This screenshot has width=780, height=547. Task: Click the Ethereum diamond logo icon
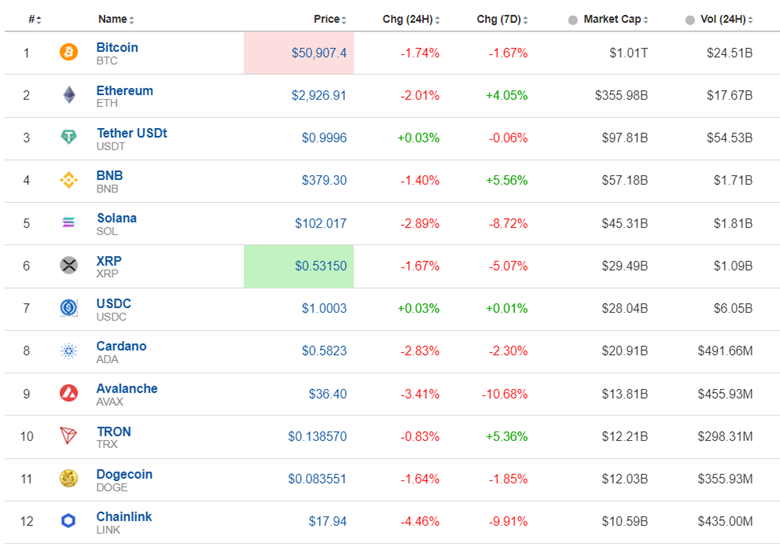click(68, 96)
